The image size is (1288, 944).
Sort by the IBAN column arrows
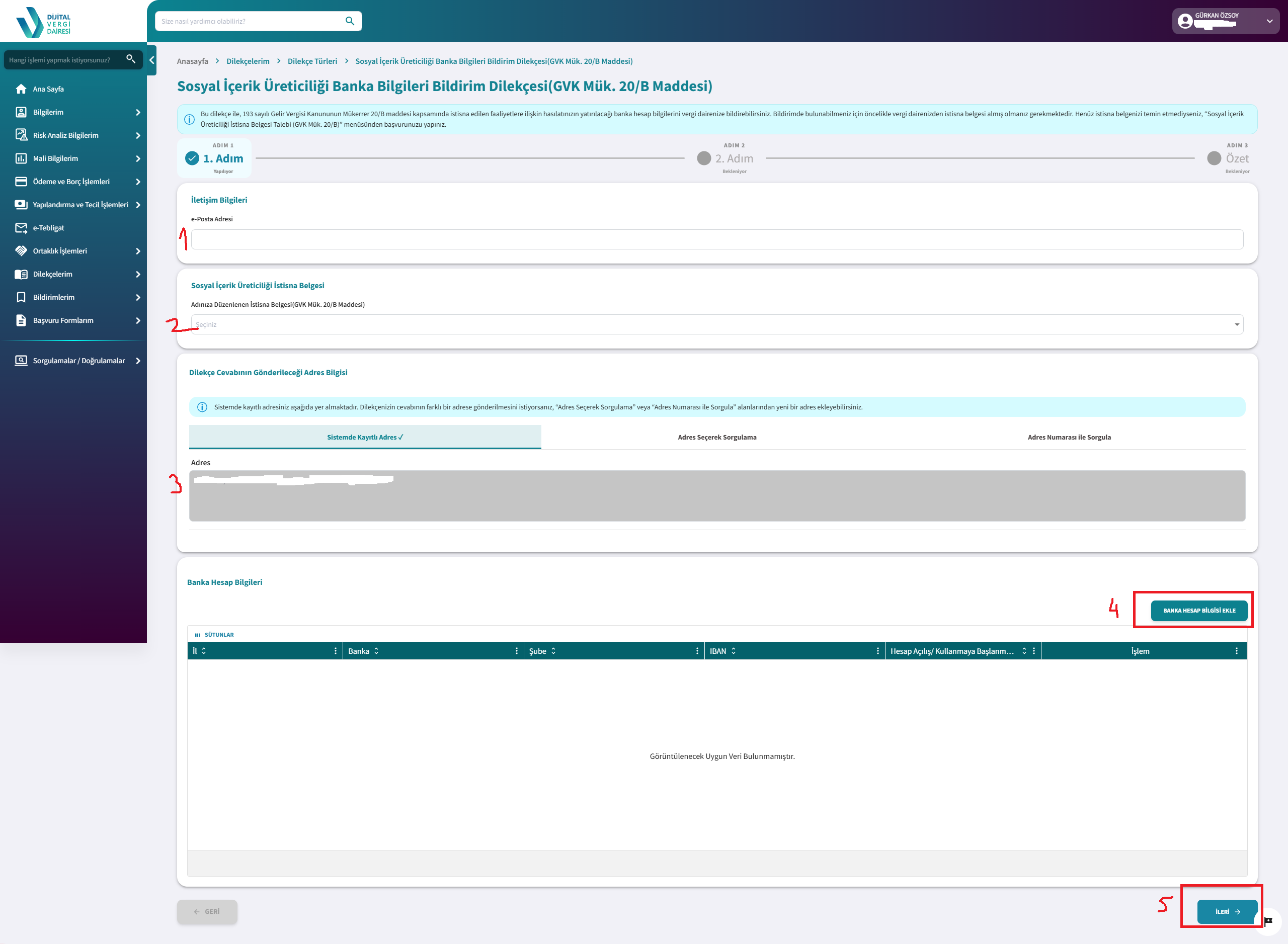[734, 651]
